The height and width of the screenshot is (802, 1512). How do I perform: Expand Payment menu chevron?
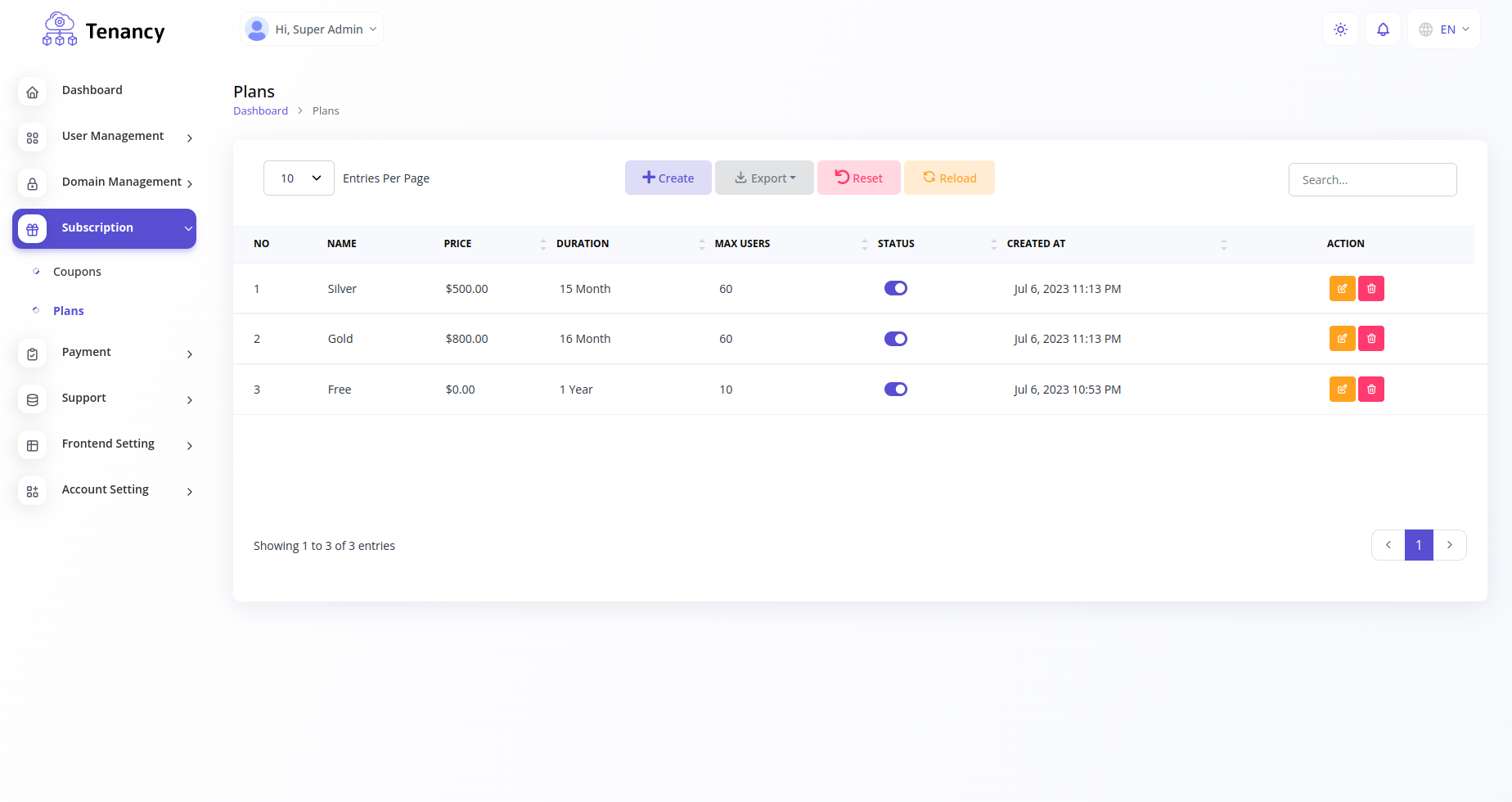pos(190,354)
